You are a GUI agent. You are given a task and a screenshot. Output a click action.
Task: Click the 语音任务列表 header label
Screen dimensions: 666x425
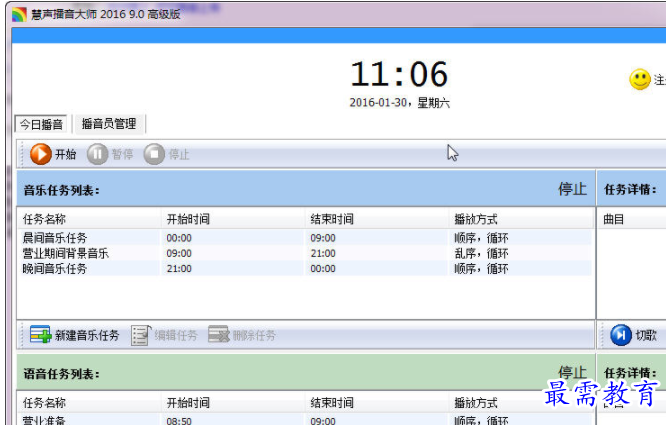pos(62,374)
